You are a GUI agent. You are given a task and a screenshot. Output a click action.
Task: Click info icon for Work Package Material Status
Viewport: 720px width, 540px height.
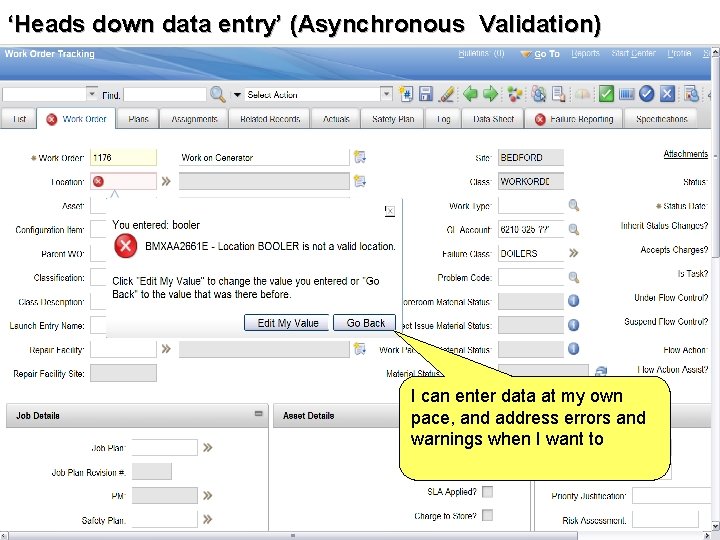pos(574,349)
